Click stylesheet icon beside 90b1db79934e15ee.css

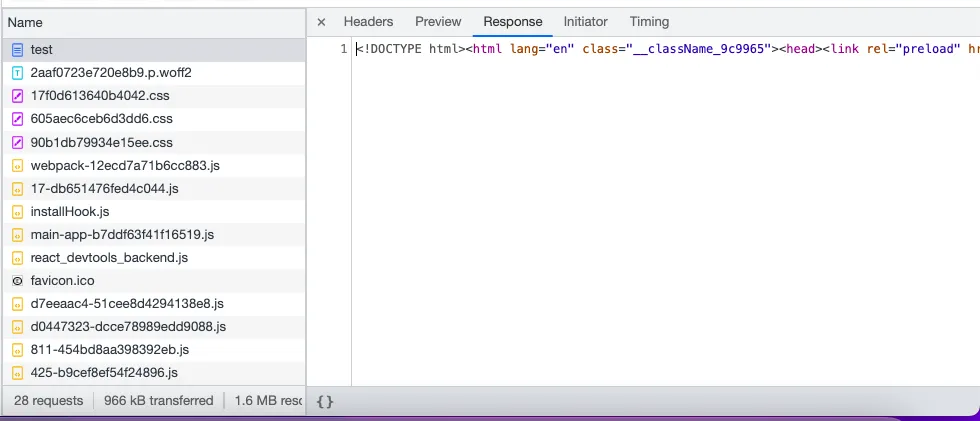pos(18,142)
